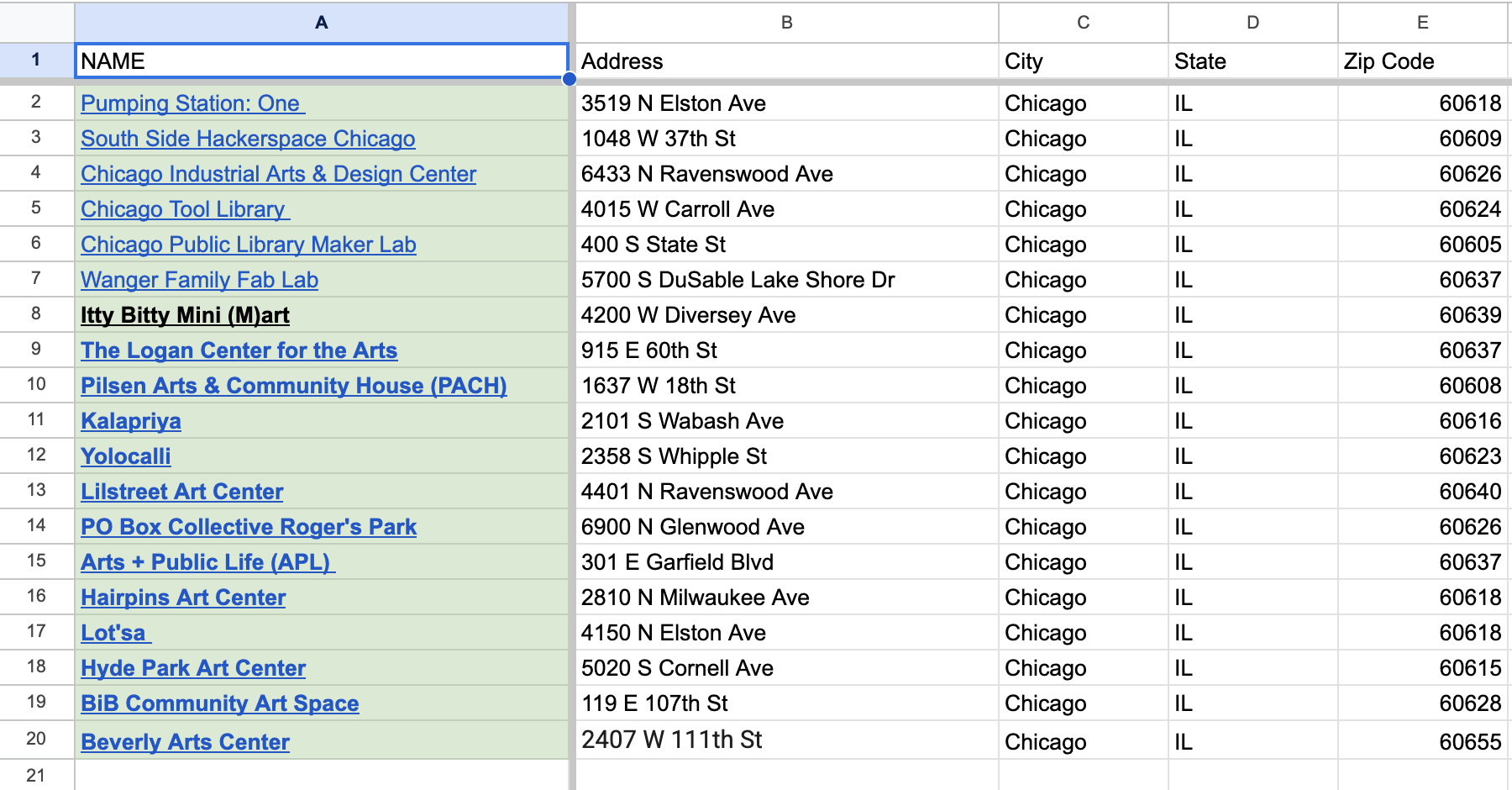Open the South Side Hackerspace Chicago link

pos(248,139)
